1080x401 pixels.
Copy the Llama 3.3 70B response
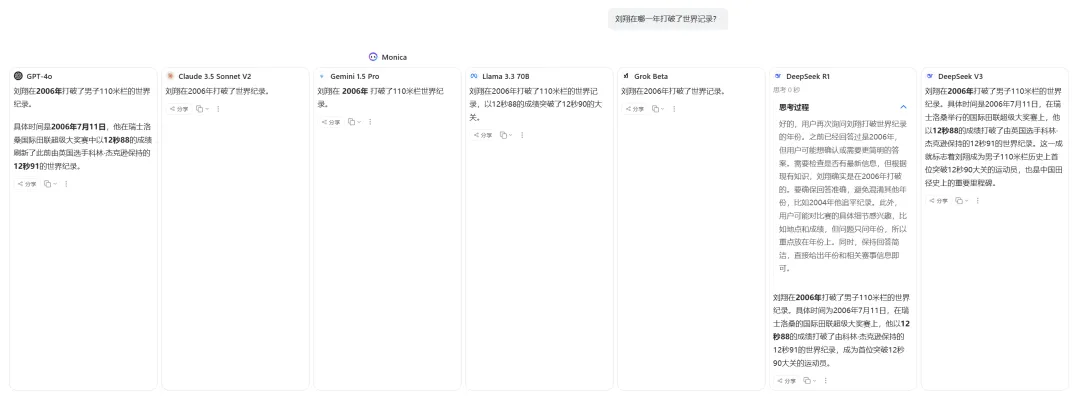[x=503, y=135]
